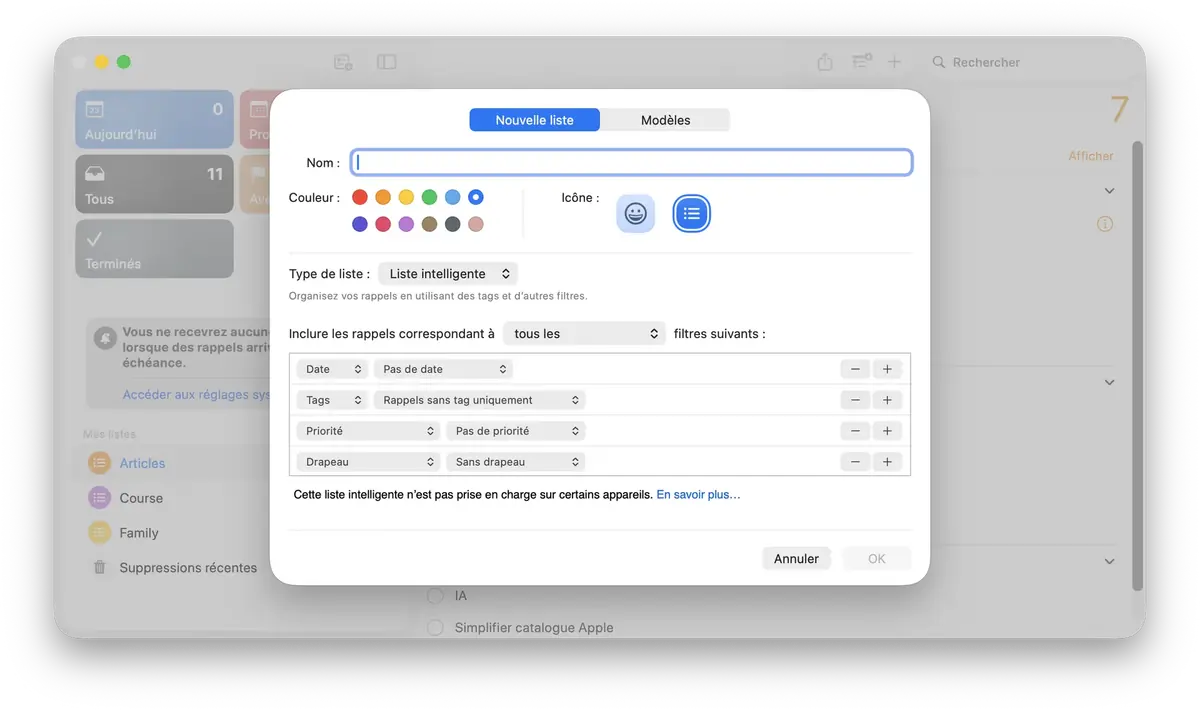
Task: Click the plus icon to add reminder
Action: (x=894, y=62)
